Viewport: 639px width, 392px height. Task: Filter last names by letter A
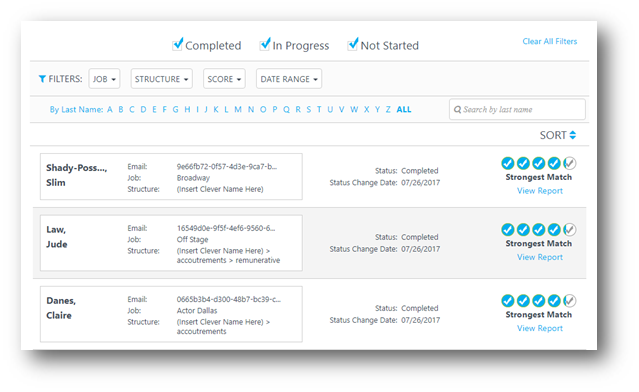point(110,109)
